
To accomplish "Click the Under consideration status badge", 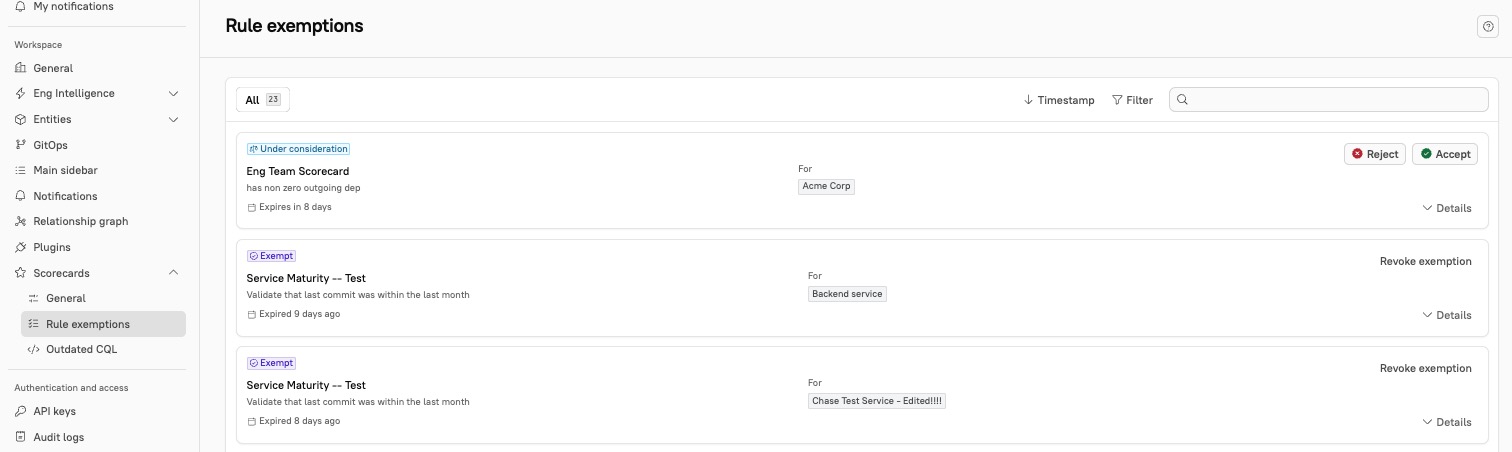I will (298, 149).
